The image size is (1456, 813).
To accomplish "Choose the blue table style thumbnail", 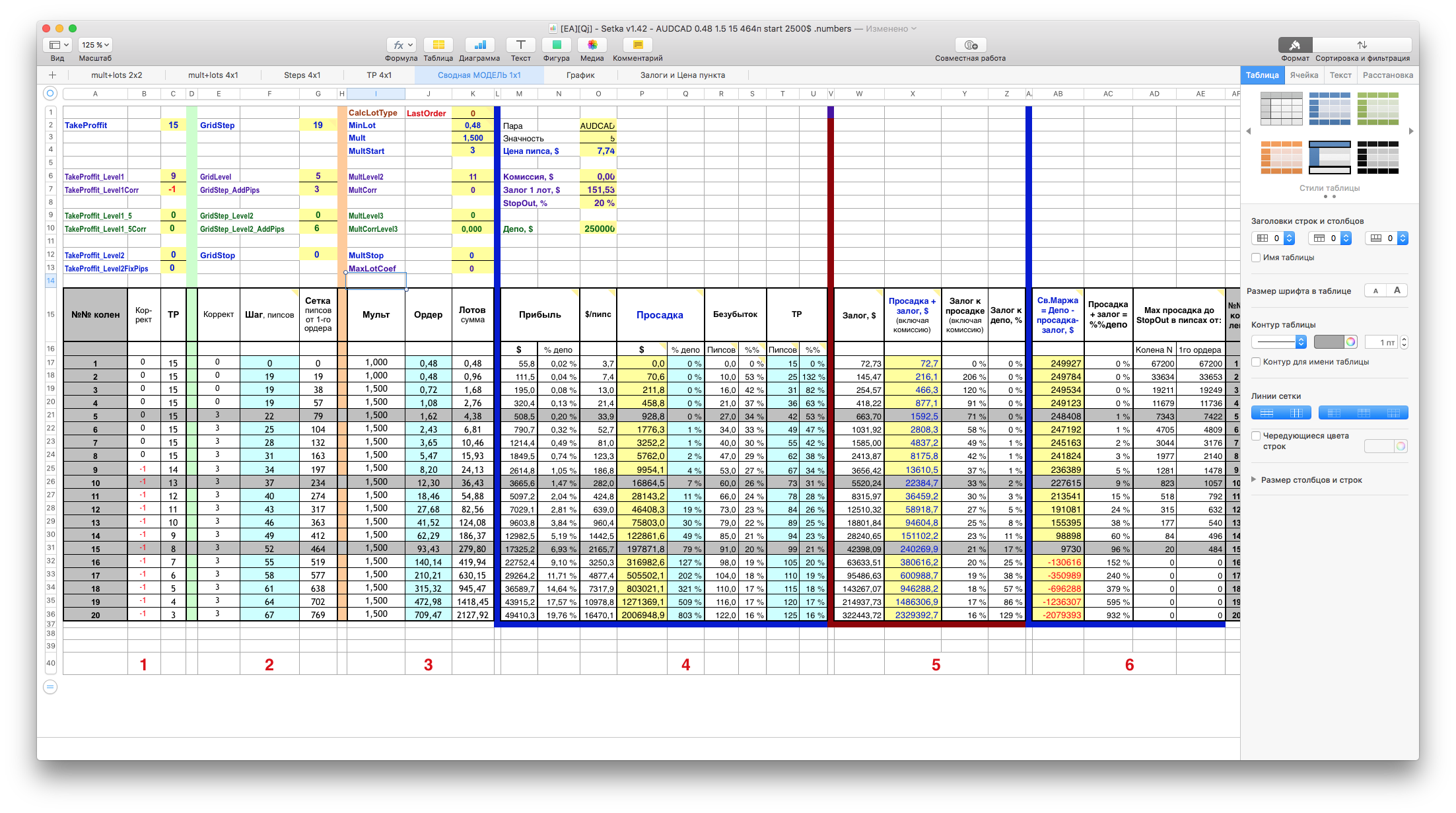I will click(1330, 108).
